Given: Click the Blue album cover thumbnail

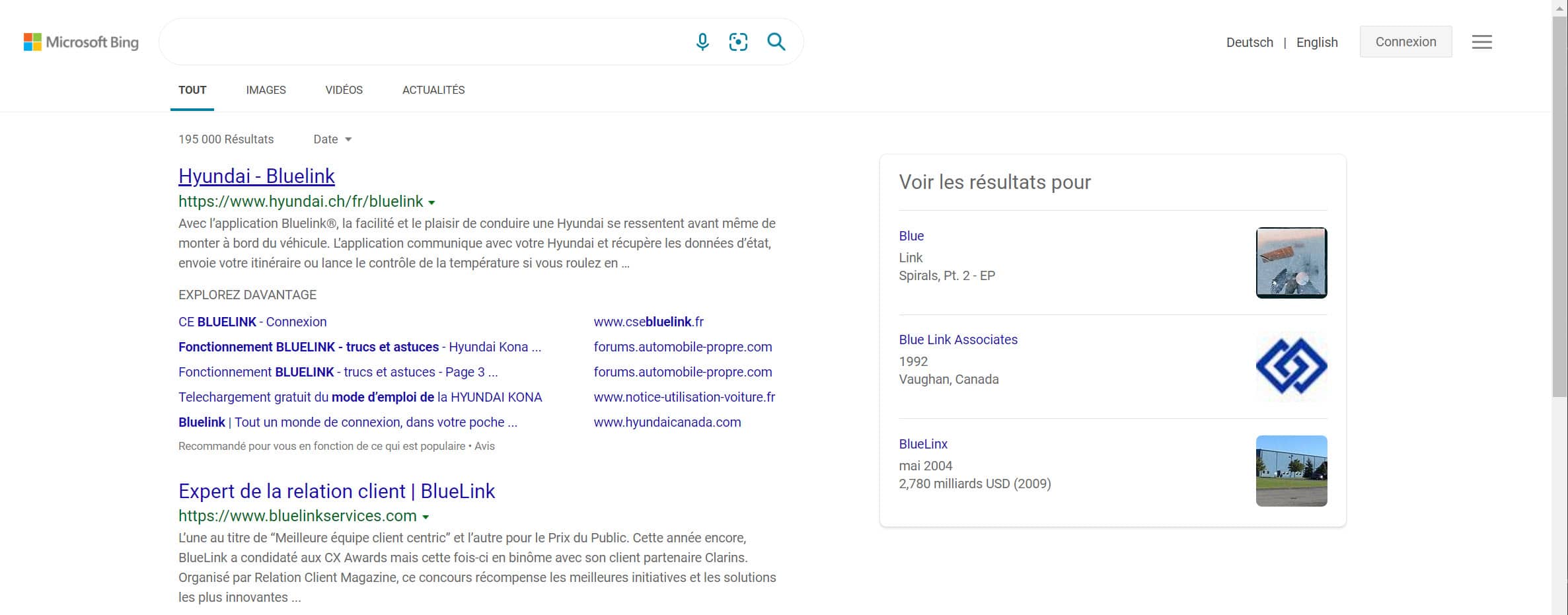Looking at the screenshot, I should 1291,263.
